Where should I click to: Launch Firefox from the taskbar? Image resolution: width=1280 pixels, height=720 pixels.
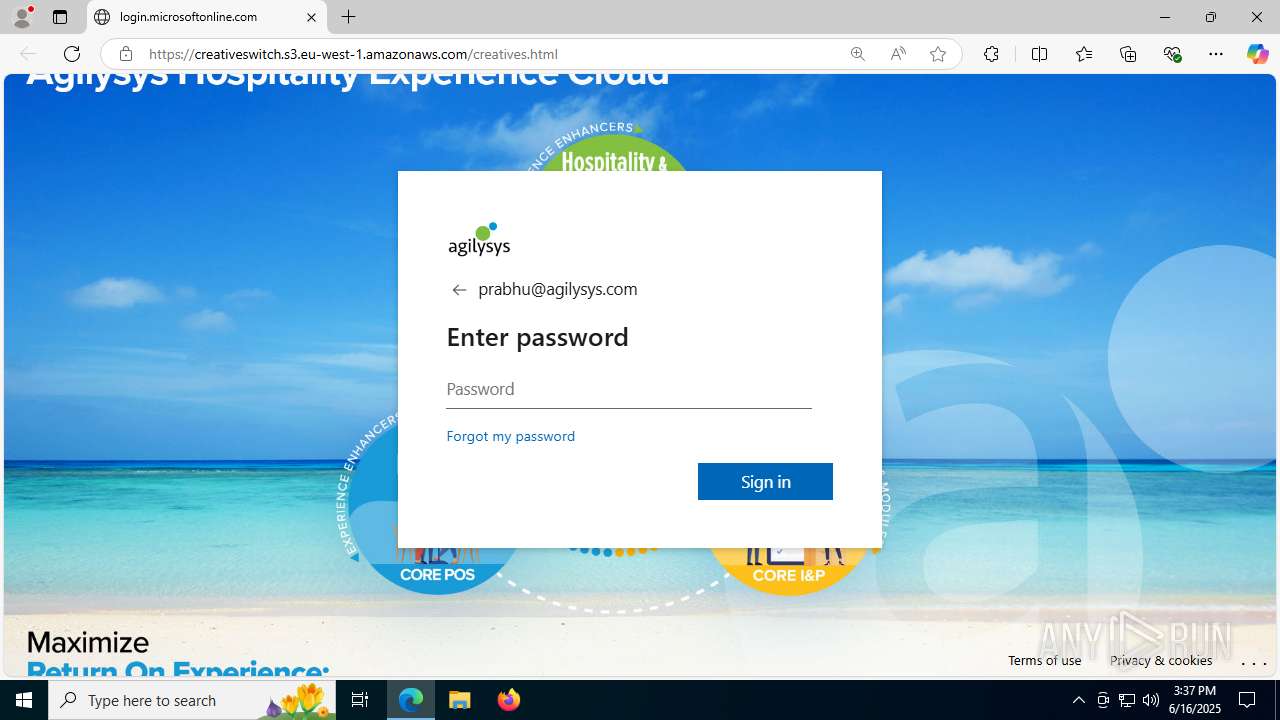pos(508,700)
